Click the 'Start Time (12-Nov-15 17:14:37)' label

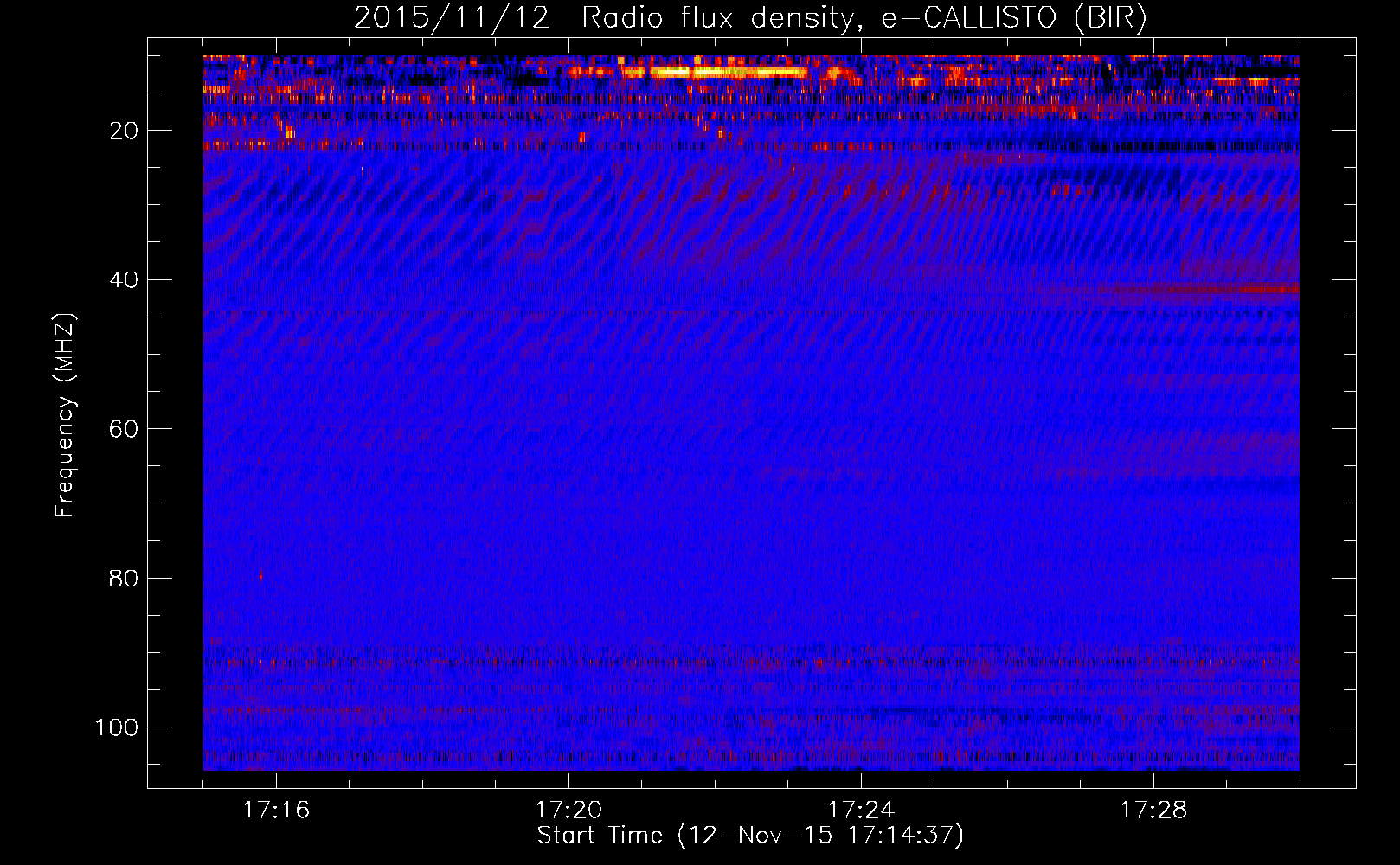pos(750,836)
